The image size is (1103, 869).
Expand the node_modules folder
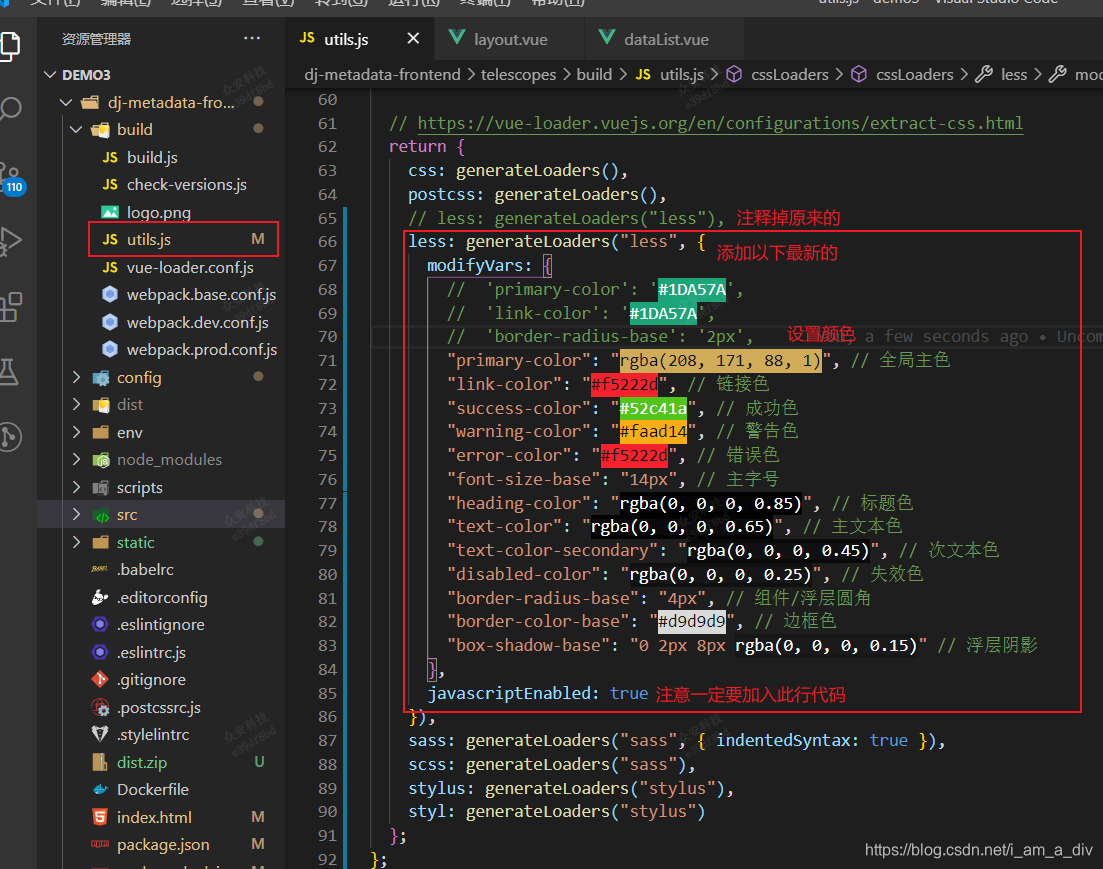point(77,459)
